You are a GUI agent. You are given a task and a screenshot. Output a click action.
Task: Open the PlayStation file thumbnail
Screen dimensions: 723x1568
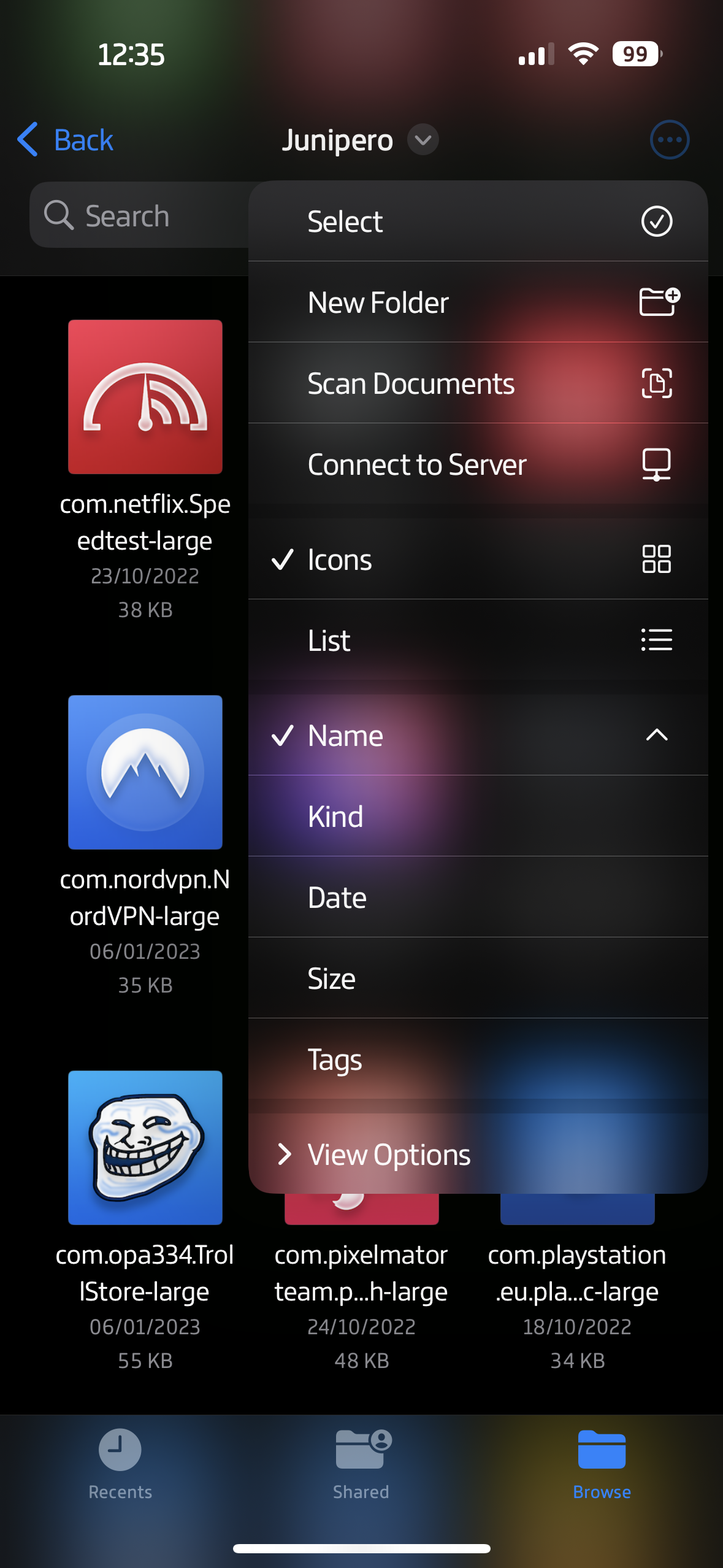[x=578, y=1209]
